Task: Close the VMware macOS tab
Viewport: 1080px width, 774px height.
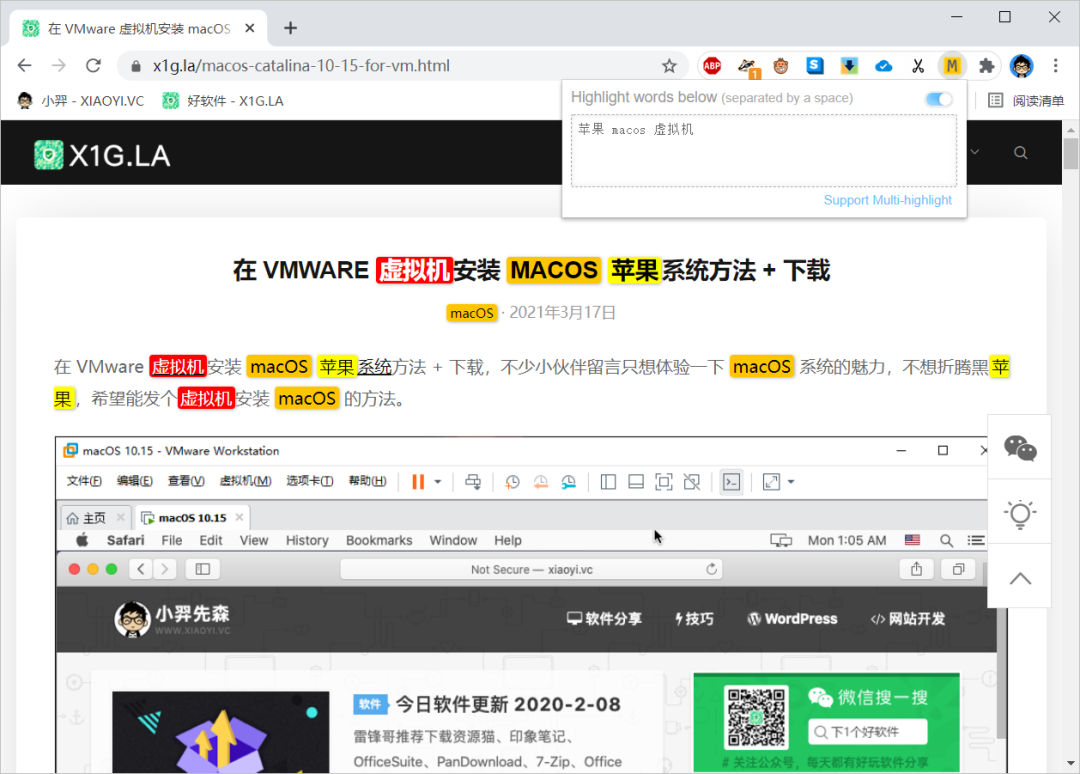Action: [250, 28]
